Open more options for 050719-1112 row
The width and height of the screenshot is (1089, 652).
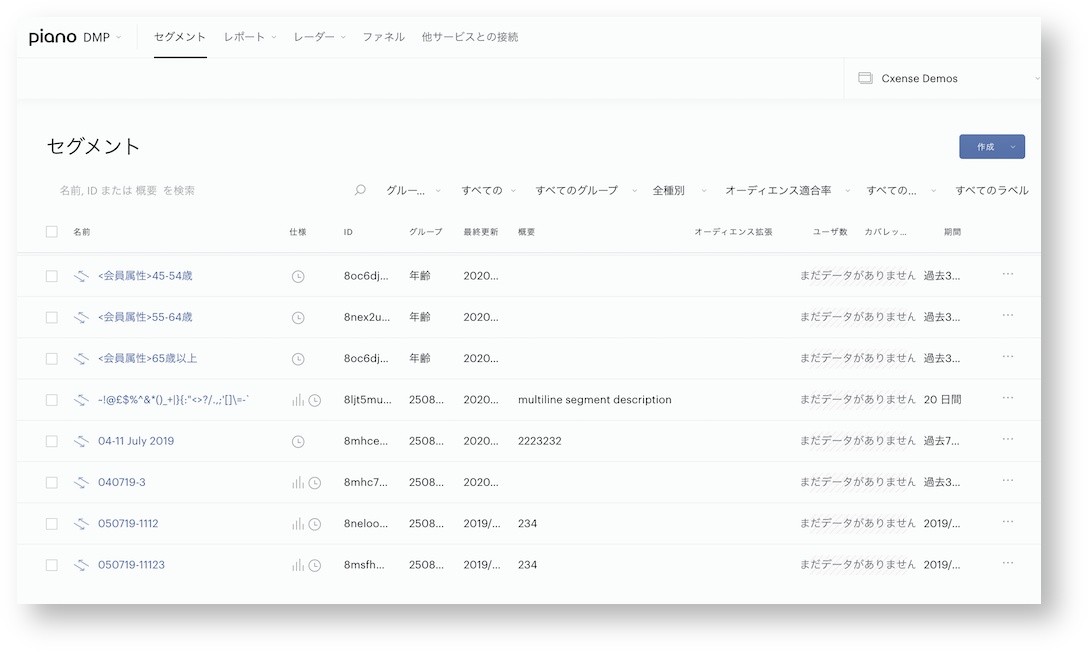[x=1008, y=522]
